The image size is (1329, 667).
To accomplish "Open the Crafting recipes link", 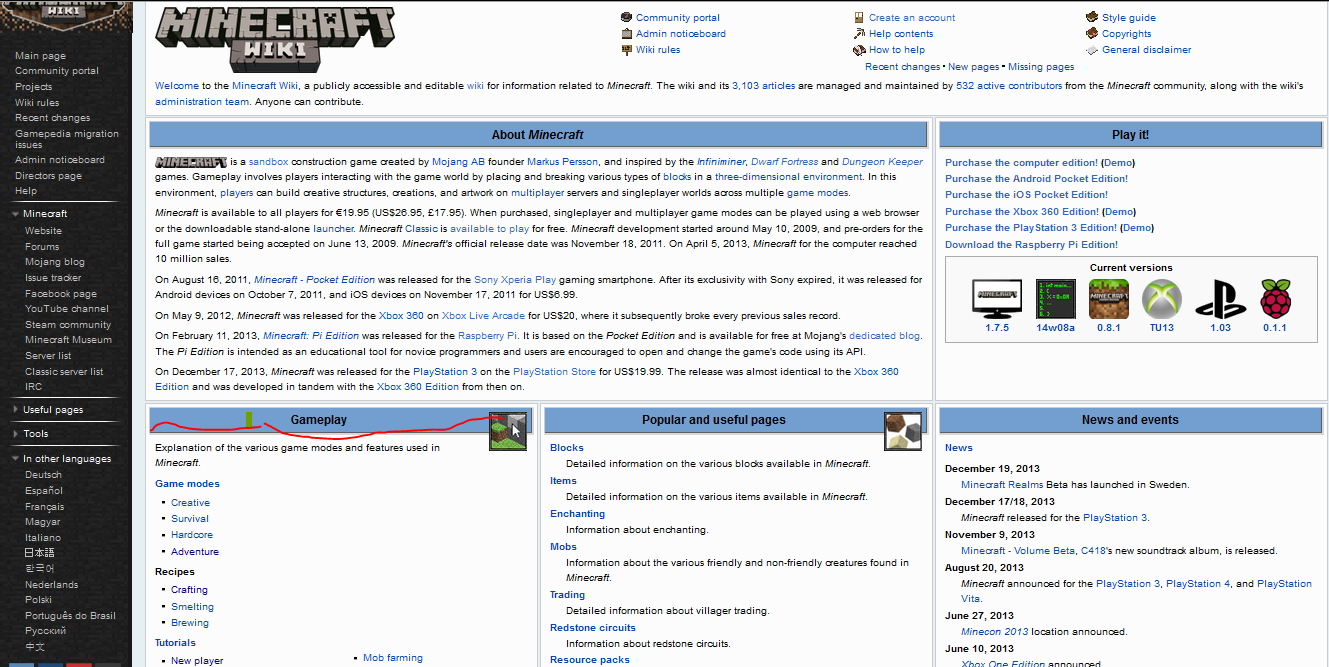I will tap(189, 590).
